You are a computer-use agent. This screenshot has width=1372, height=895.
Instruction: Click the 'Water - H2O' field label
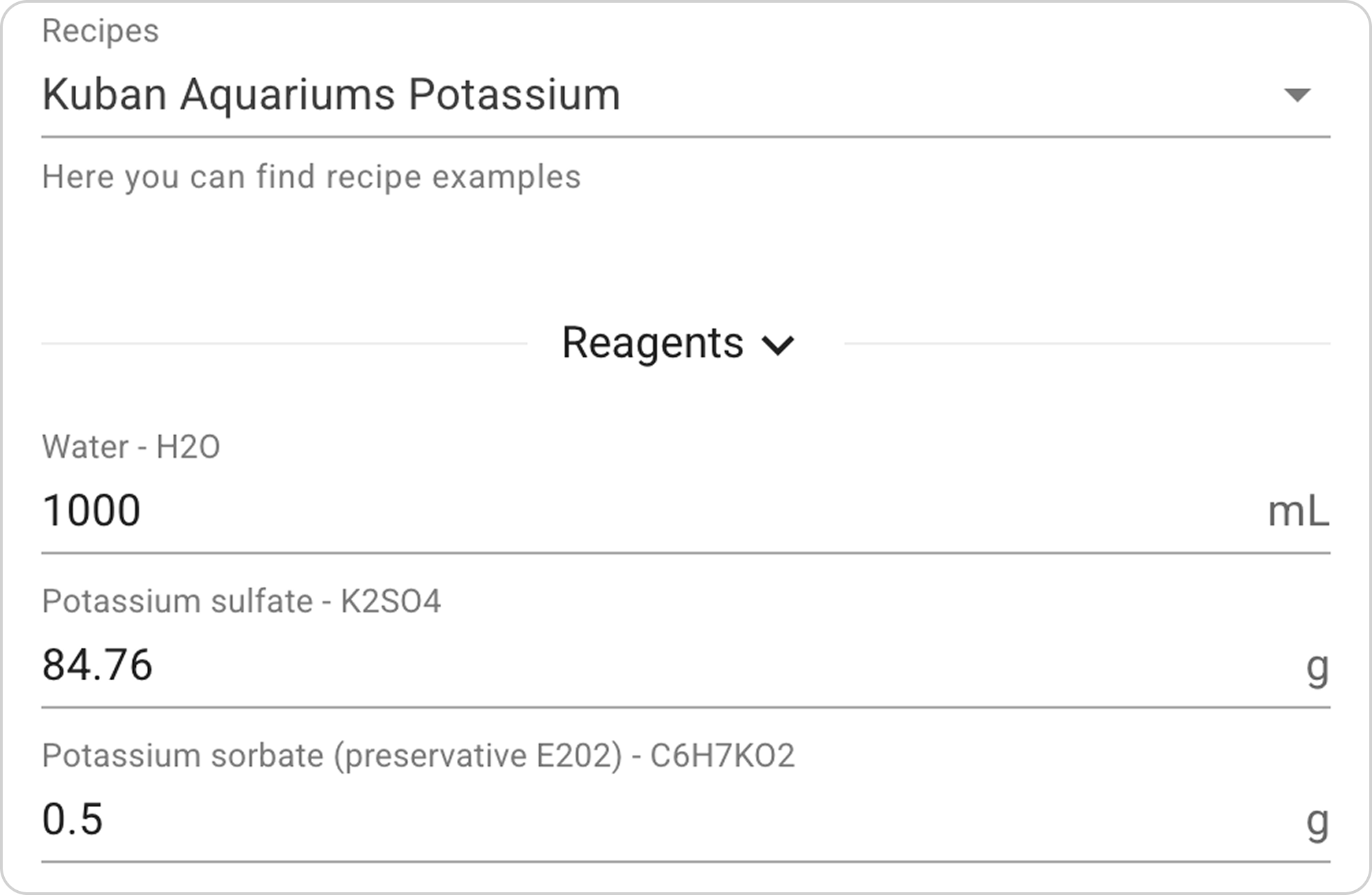click(131, 447)
